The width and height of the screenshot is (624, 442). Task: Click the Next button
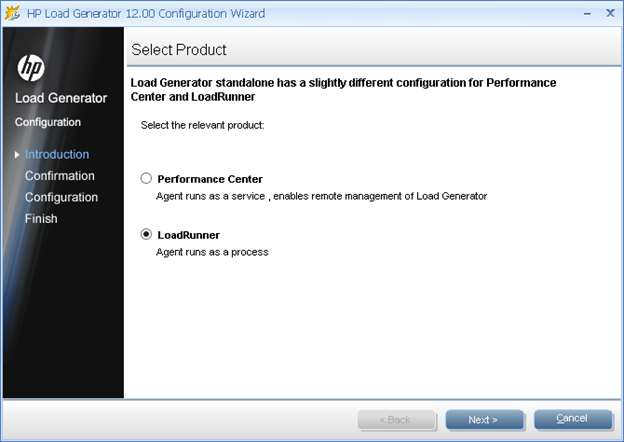[484, 420]
